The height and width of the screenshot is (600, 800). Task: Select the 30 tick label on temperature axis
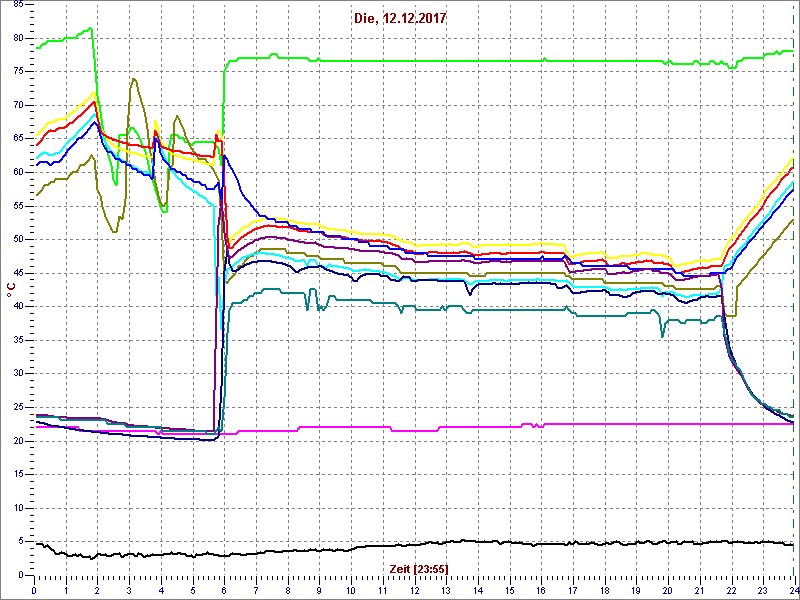click(x=17, y=373)
